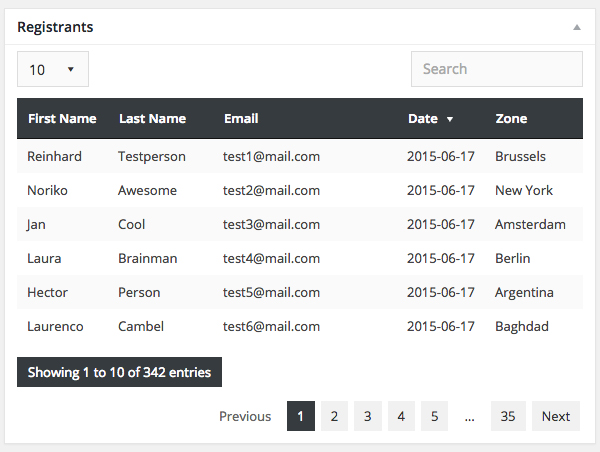Image resolution: width=600 pixels, height=452 pixels.
Task: Go to page 2
Action: click(334, 416)
